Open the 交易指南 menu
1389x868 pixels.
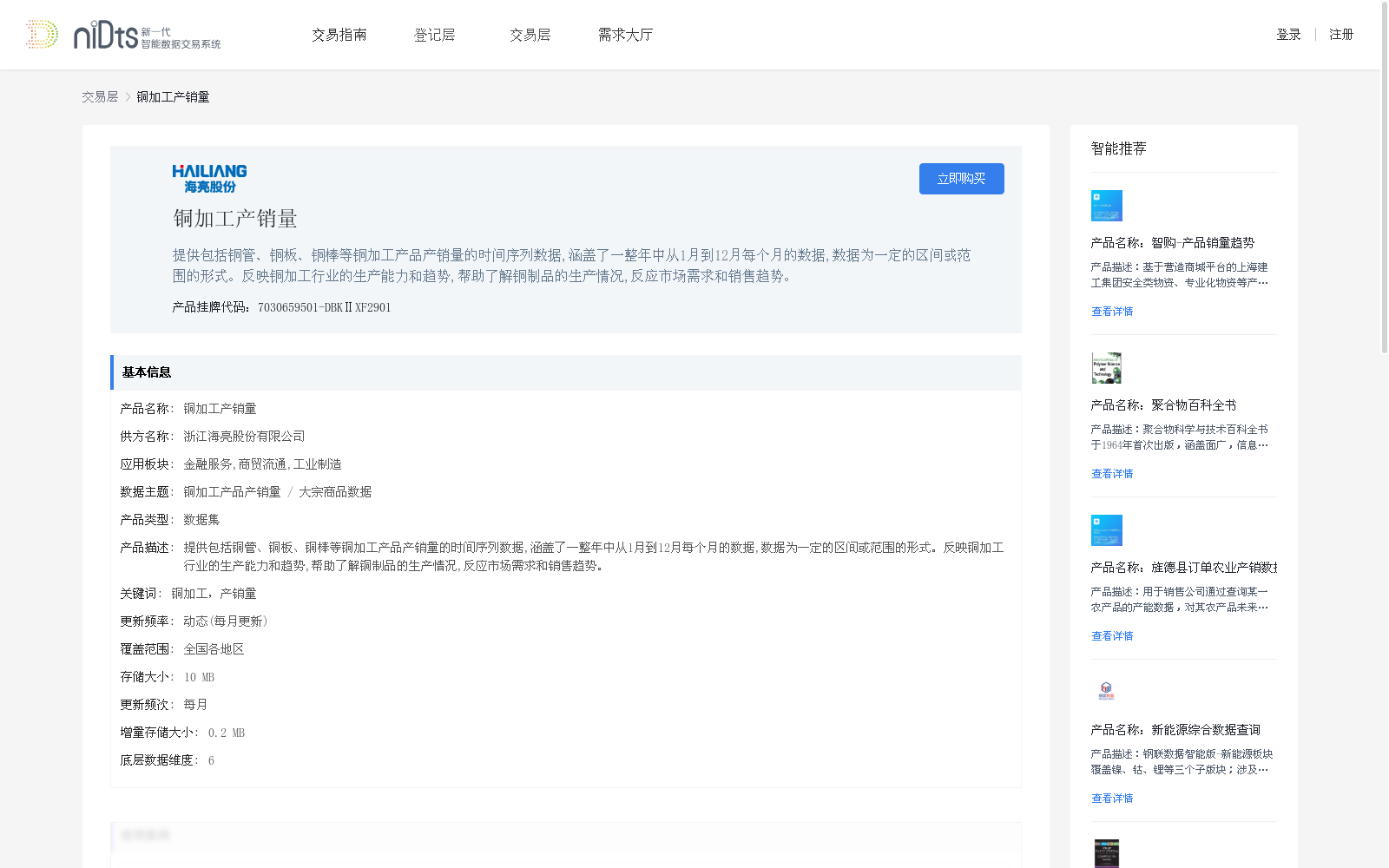(339, 35)
